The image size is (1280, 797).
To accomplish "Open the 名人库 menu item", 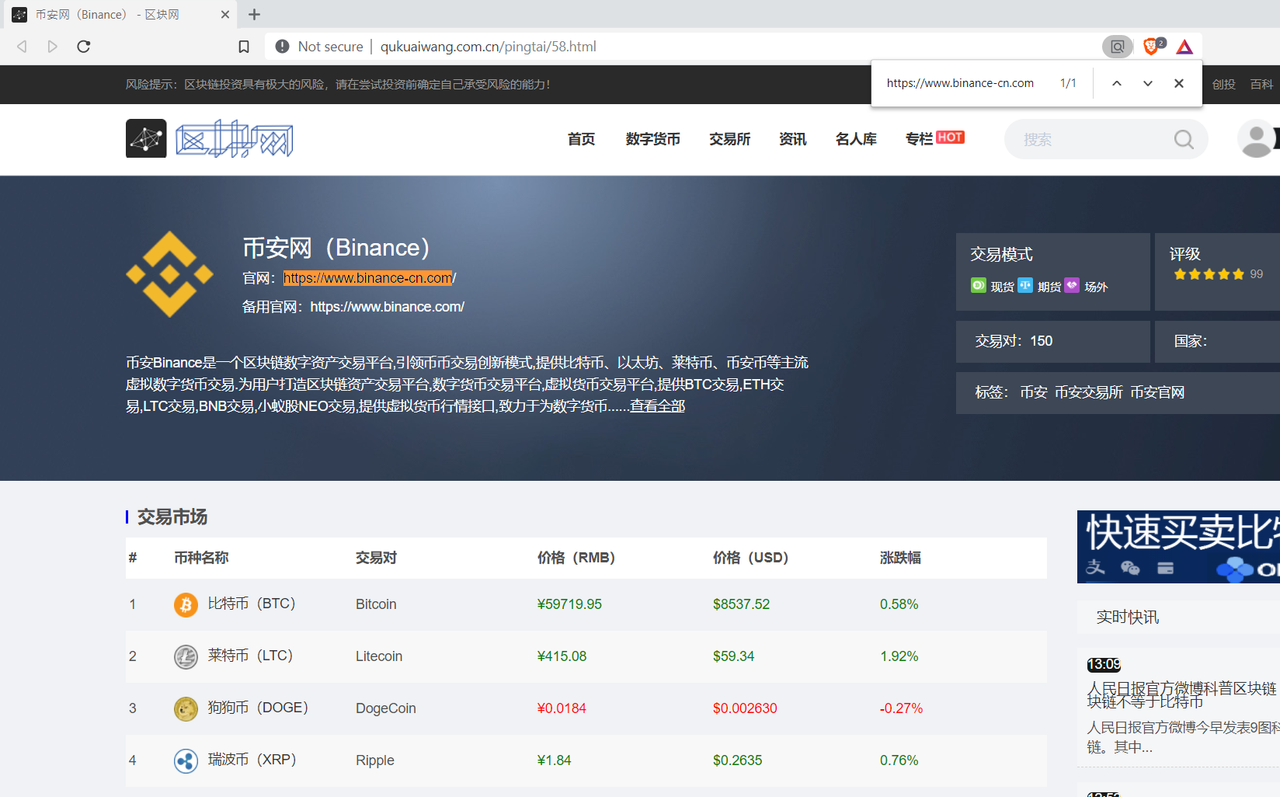I will click(856, 139).
